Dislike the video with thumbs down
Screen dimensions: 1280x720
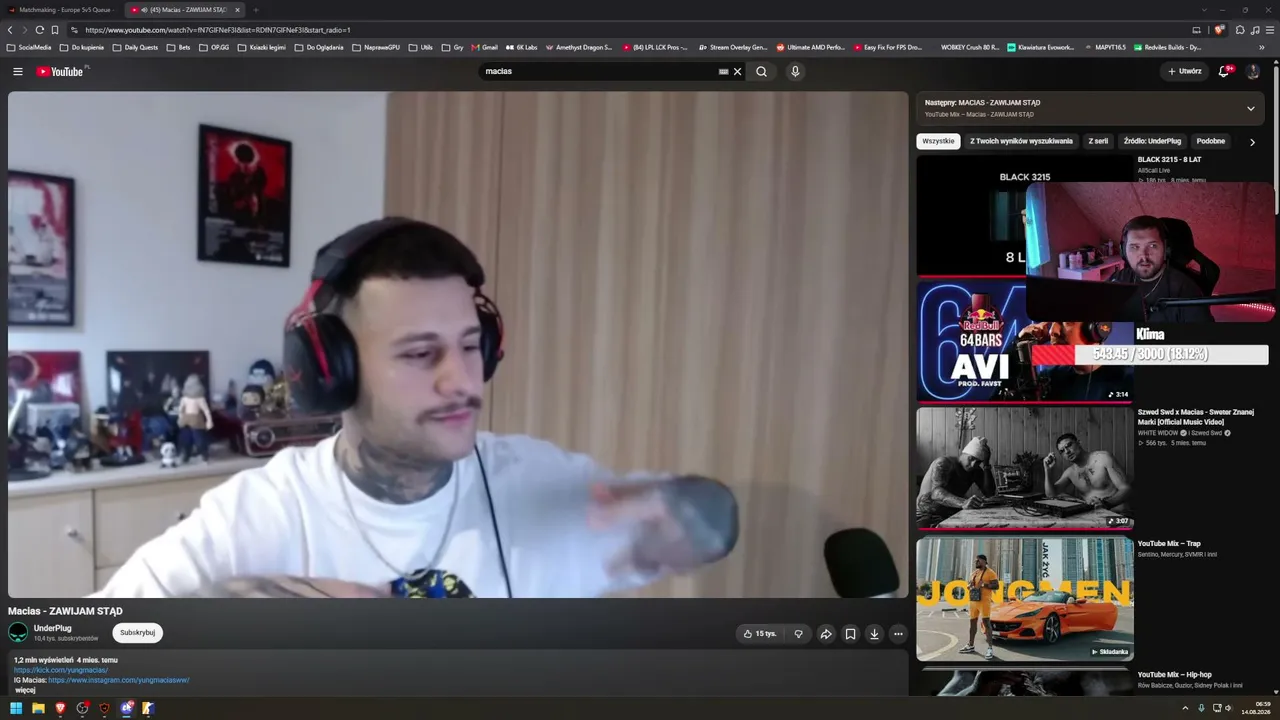tap(798, 633)
